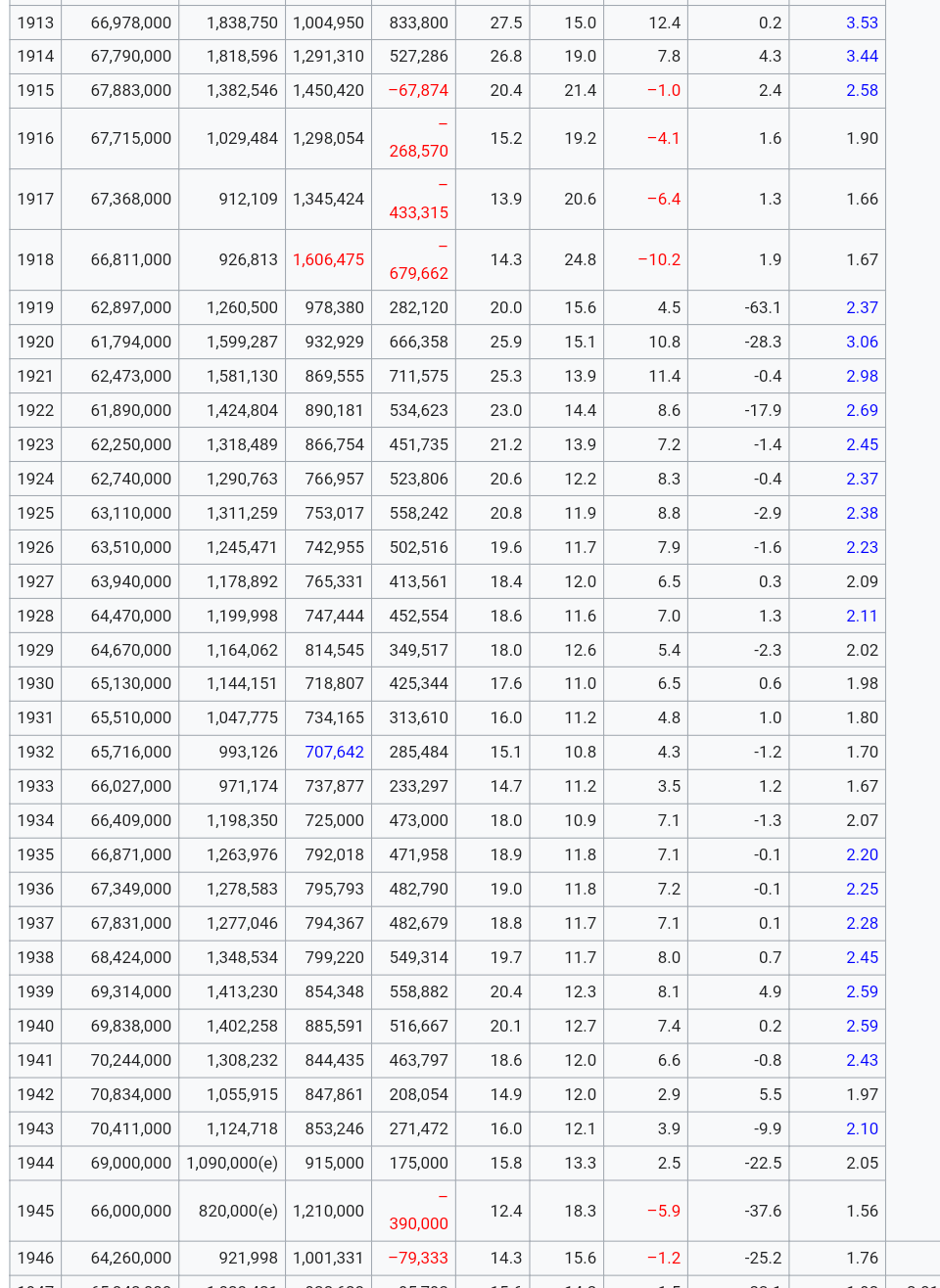Select the red value −79,333
Viewport: 940px width, 1288px height.
point(418,1259)
